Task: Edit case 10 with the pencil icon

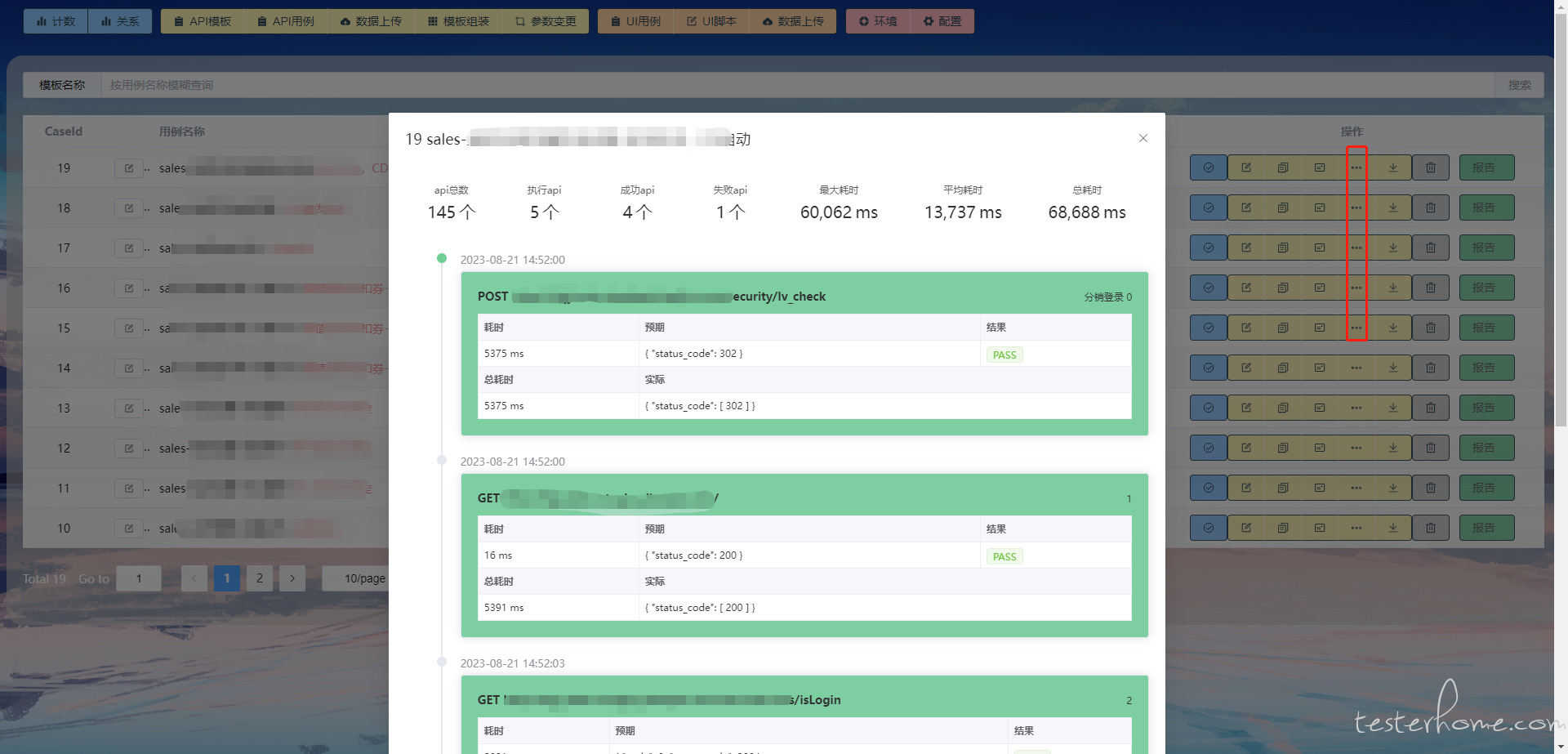Action: [x=1246, y=528]
